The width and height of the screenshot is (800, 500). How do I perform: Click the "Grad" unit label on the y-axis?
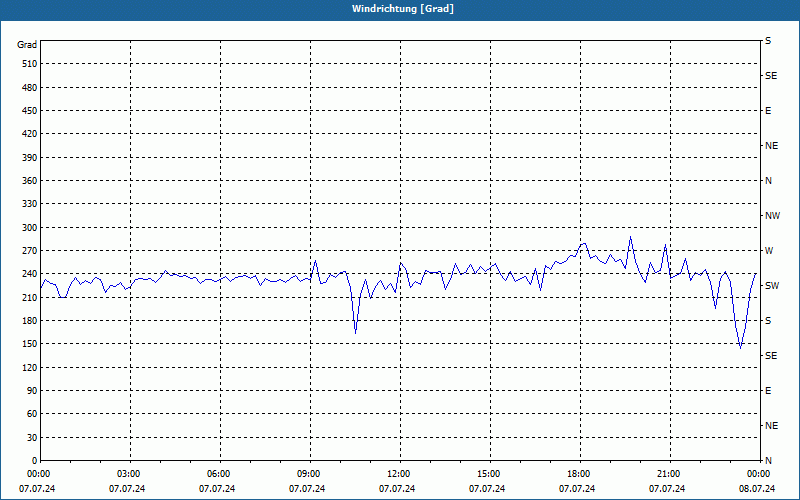point(27,45)
